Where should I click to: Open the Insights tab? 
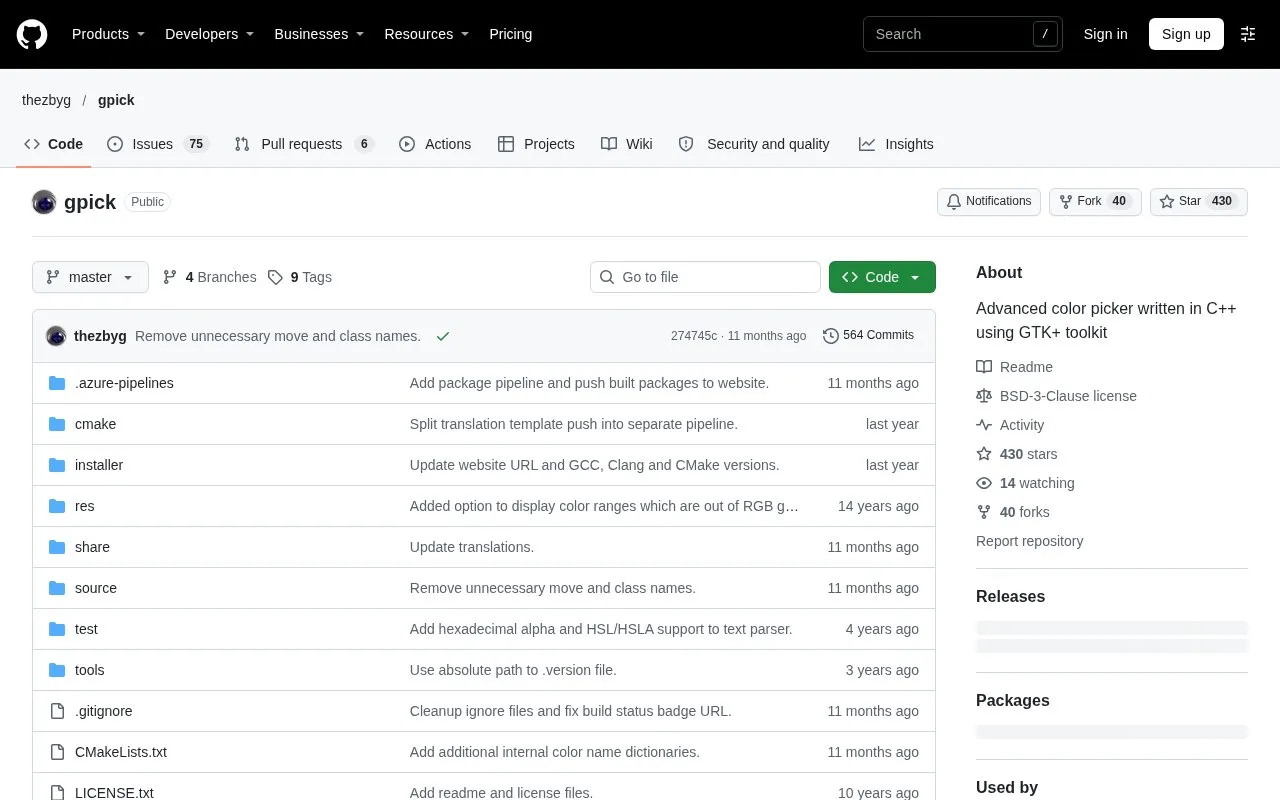[x=896, y=144]
